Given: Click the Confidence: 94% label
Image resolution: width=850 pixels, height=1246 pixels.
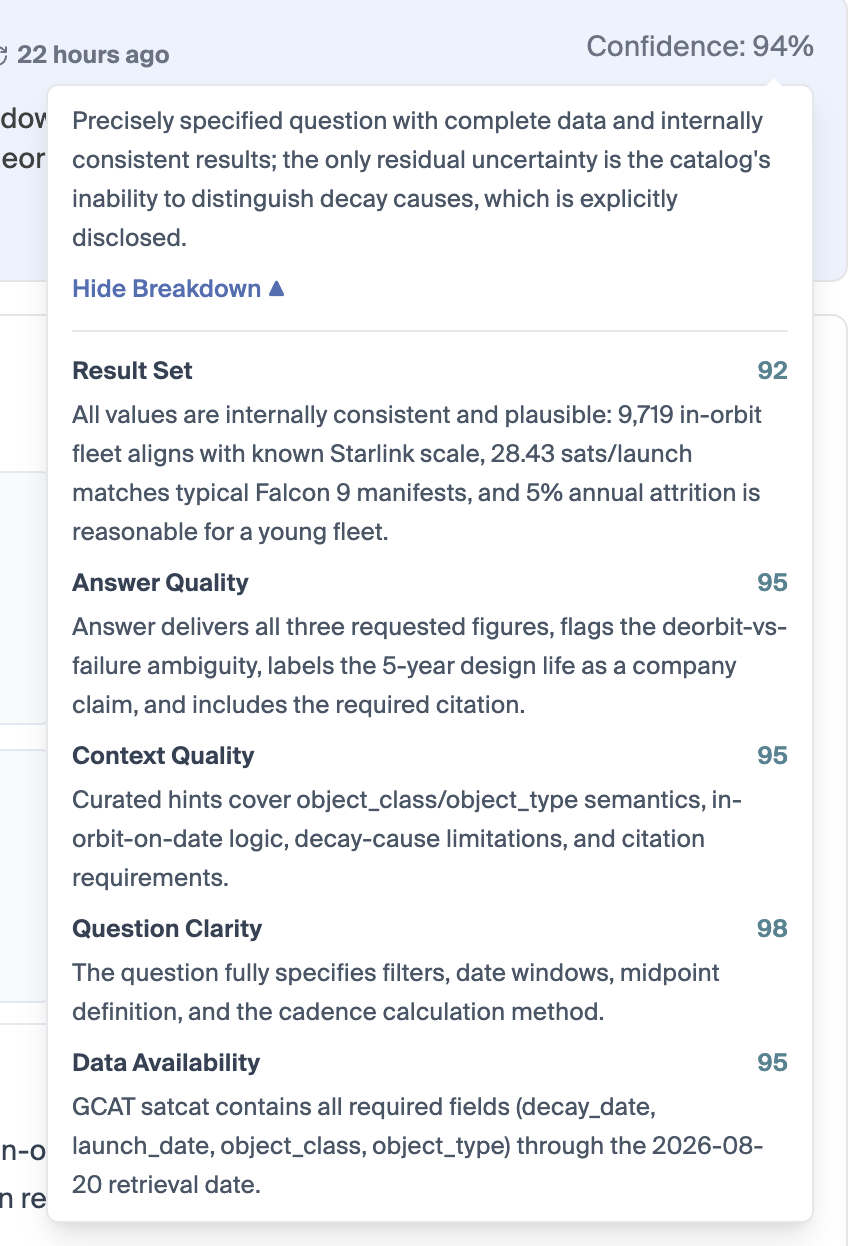Looking at the screenshot, I should [x=700, y=46].
